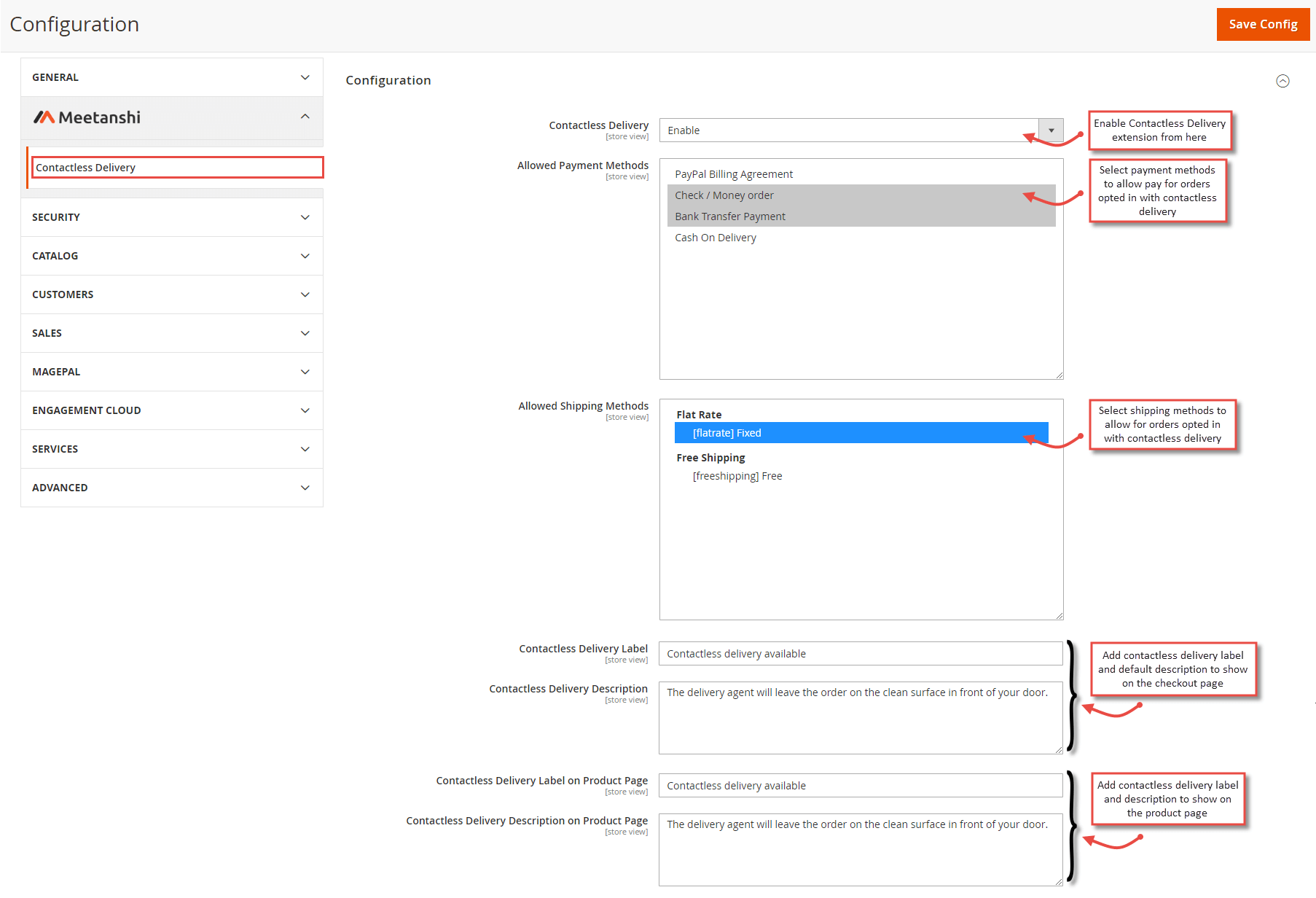Viewport: 1316px width, 898px height.
Task: Open the Contactless Delivery status dropdown
Action: pyautogui.click(x=1050, y=130)
